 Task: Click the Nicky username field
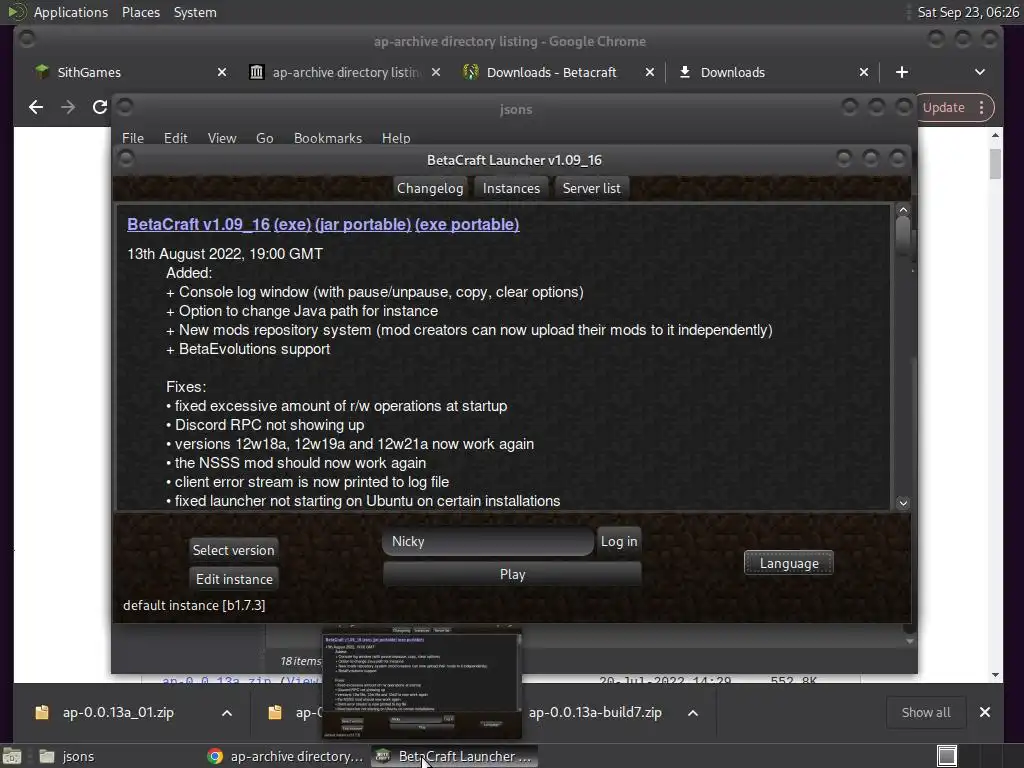pyautogui.click(x=488, y=541)
